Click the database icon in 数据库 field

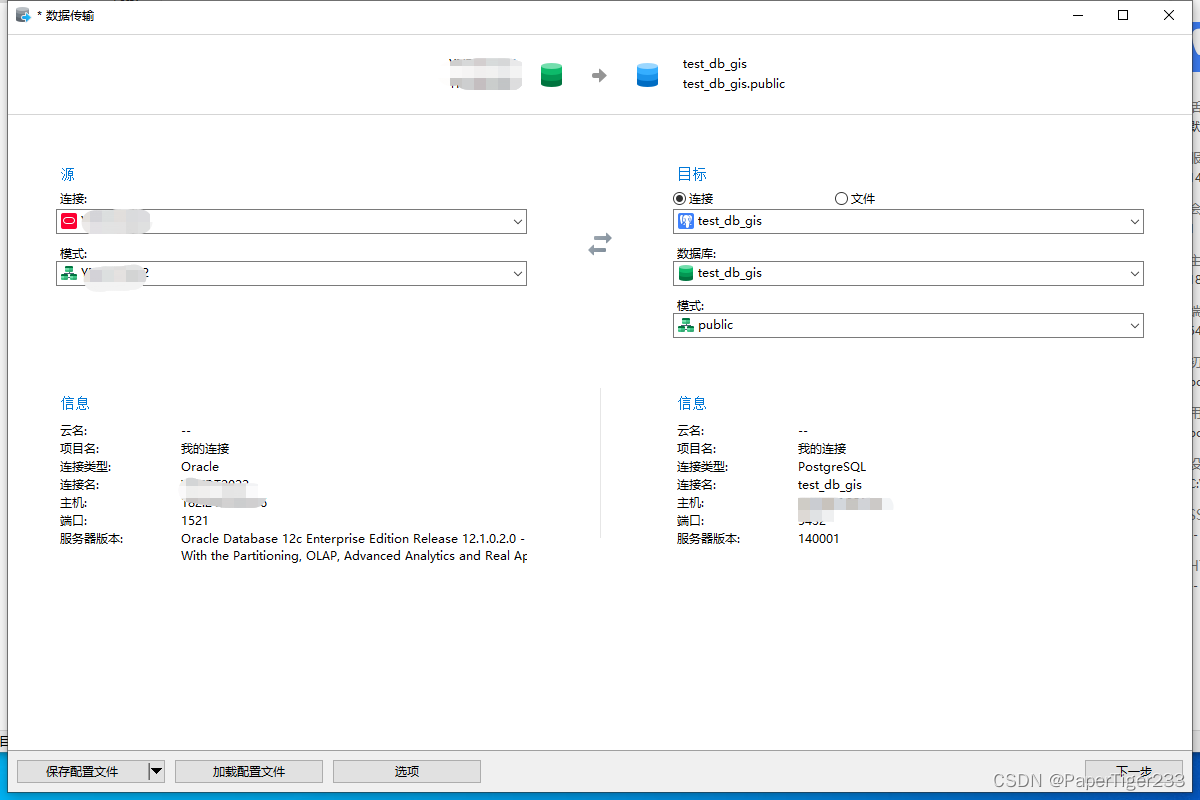(686, 272)
